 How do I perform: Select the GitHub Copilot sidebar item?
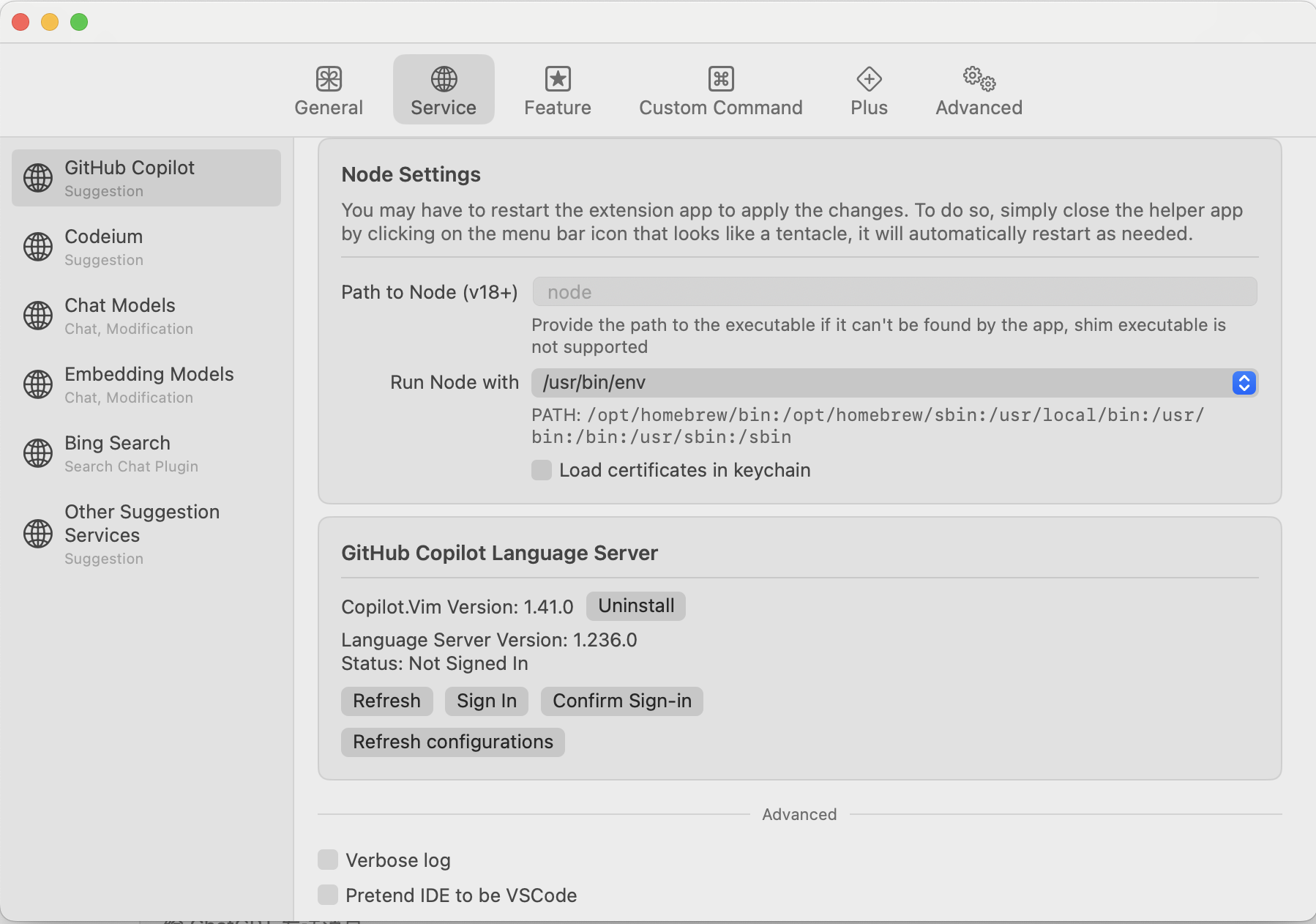click(x=146, y=178)
